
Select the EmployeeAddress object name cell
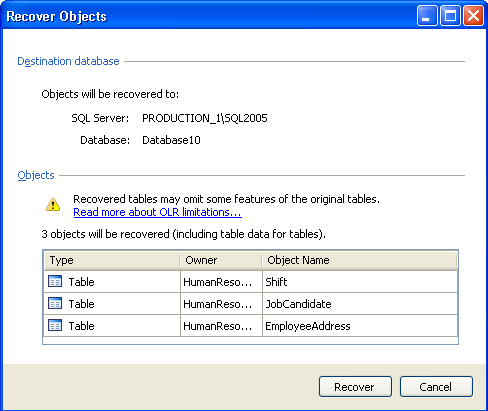click(x=360, y=326)
